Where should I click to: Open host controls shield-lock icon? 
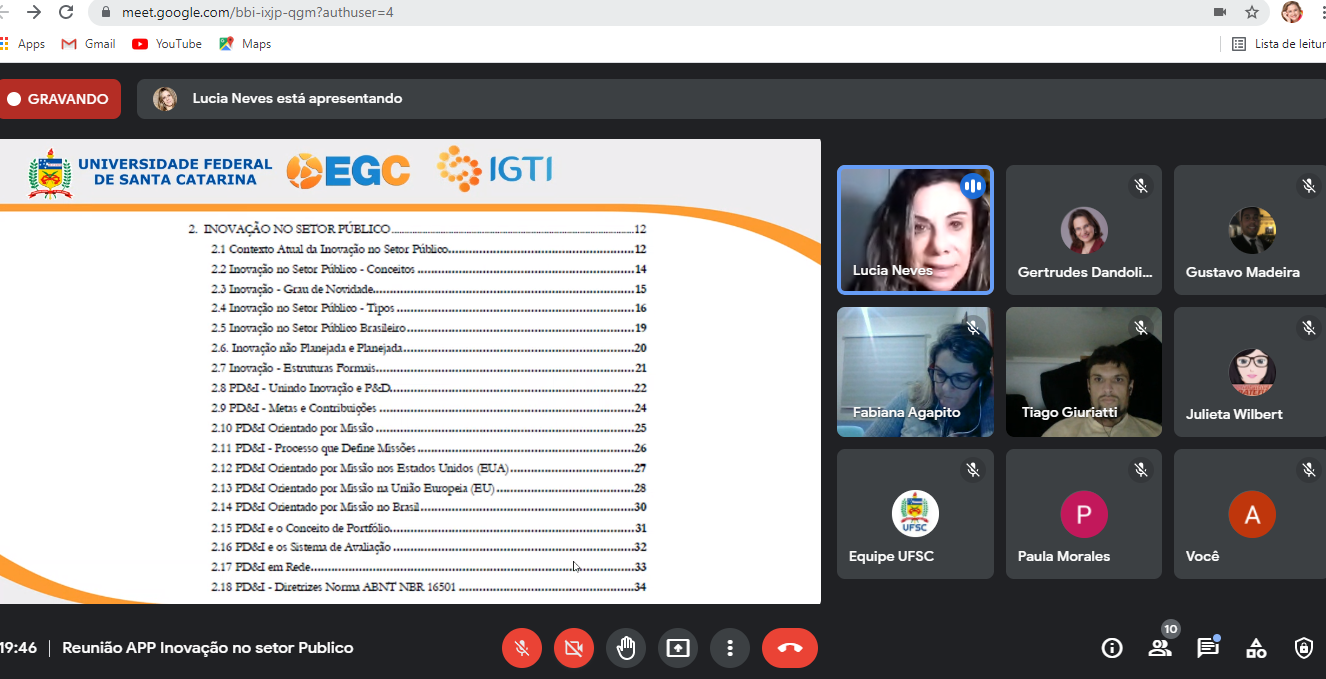(1304, 648)
